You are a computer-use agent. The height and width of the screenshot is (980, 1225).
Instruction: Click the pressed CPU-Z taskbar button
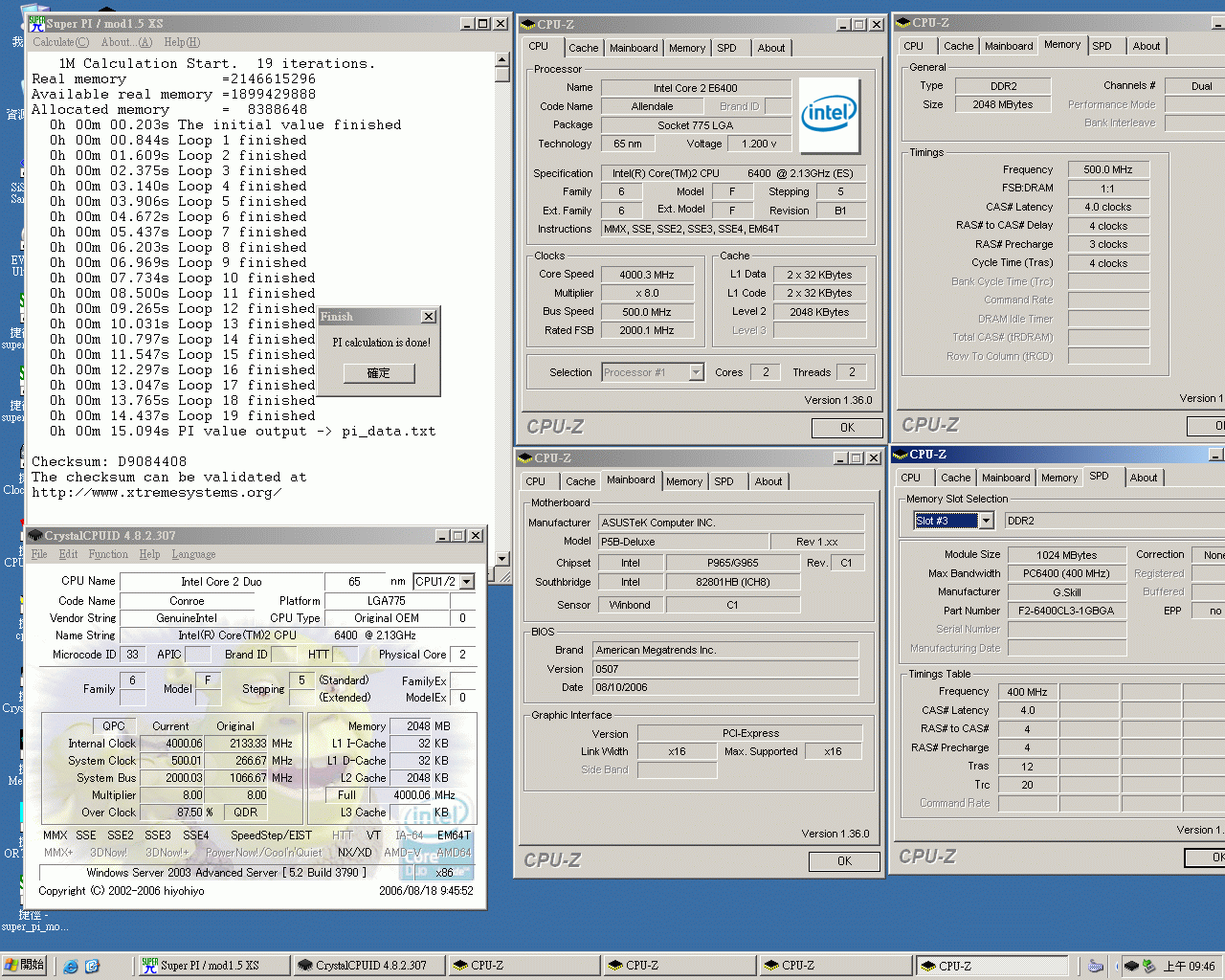[991, 966]
